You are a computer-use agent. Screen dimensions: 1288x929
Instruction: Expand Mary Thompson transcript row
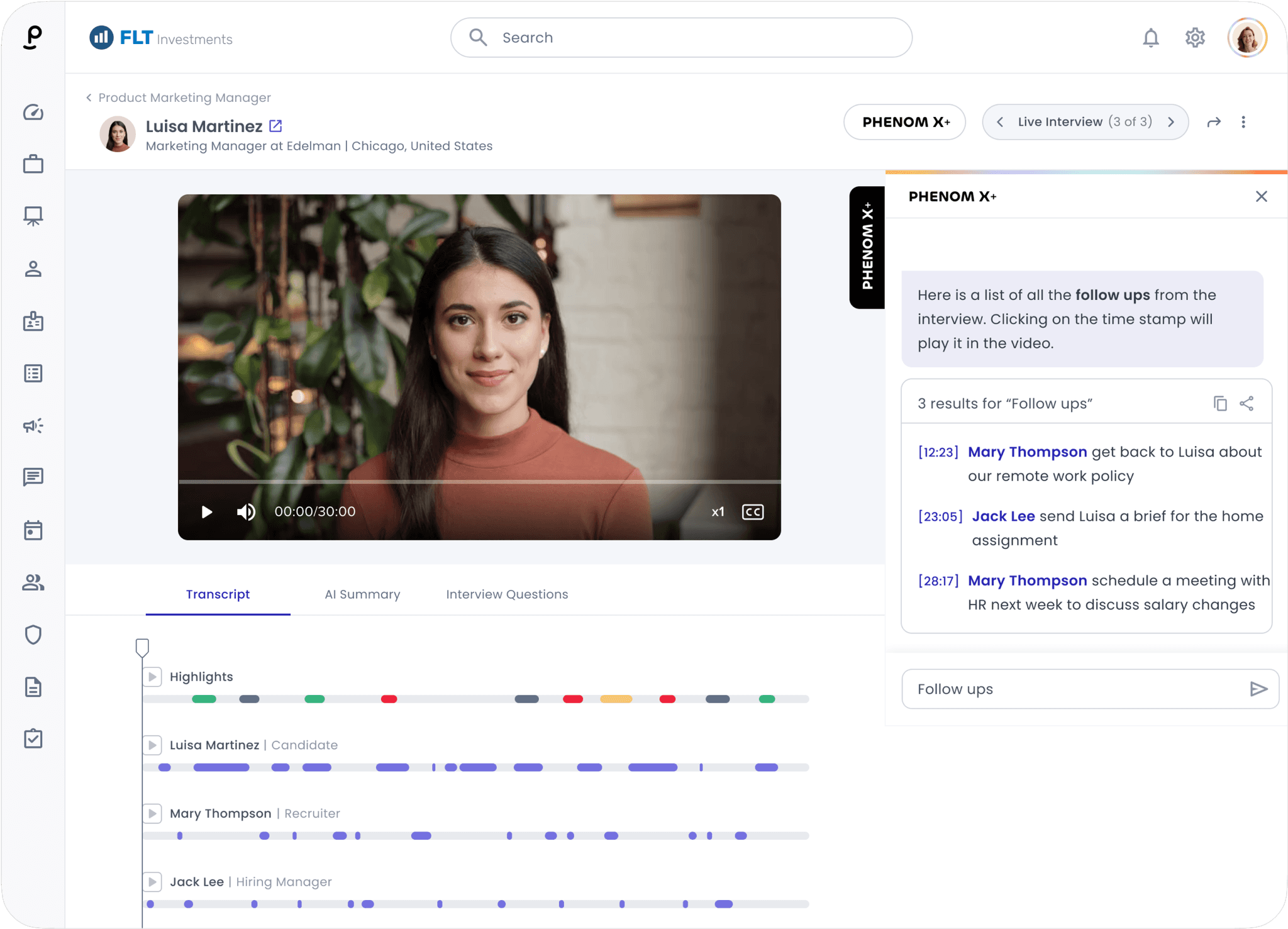click(x=152, y=813)
